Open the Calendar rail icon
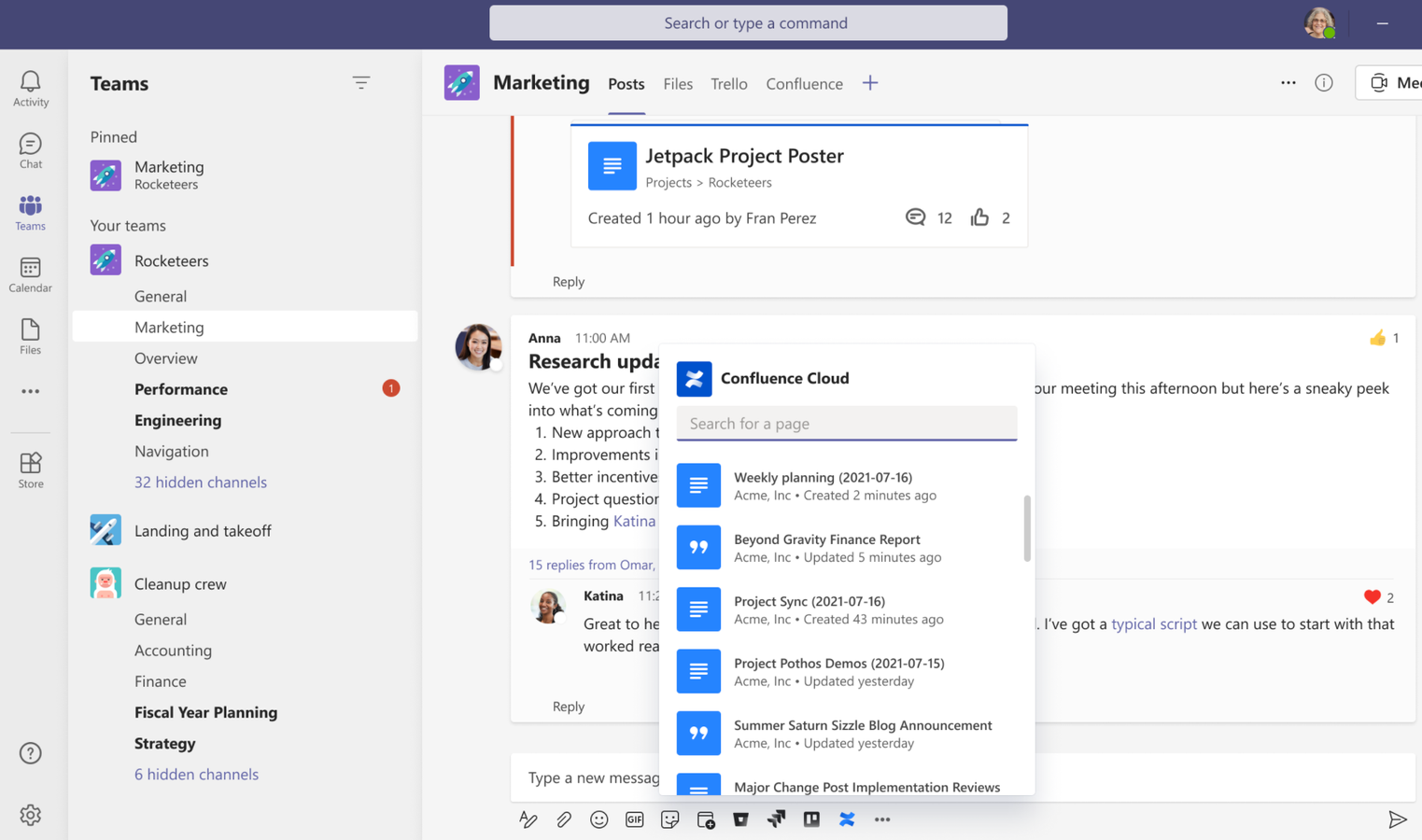This screenshot has height=840, width=1422. click(x=30, y=275)
